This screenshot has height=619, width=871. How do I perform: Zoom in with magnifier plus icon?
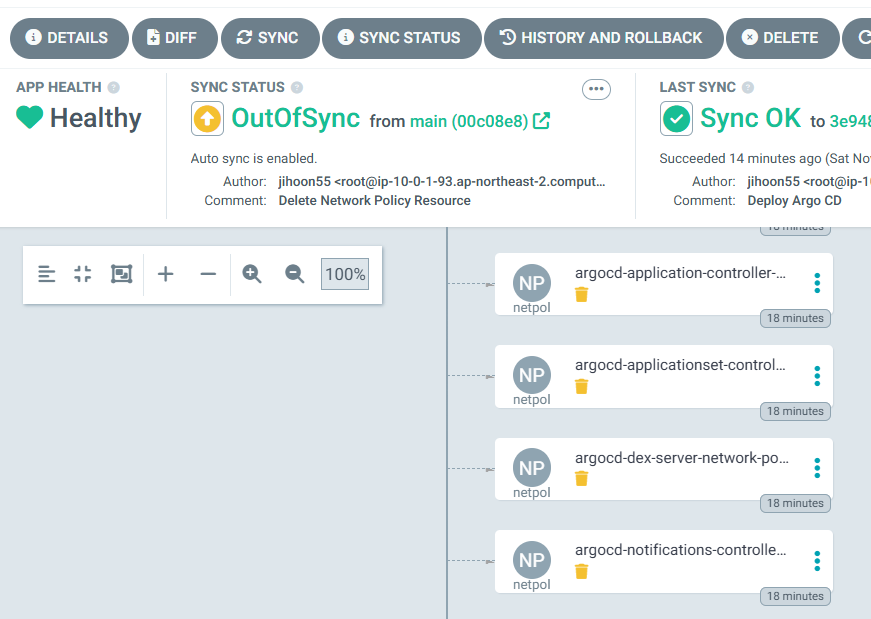tap(252, 274)
